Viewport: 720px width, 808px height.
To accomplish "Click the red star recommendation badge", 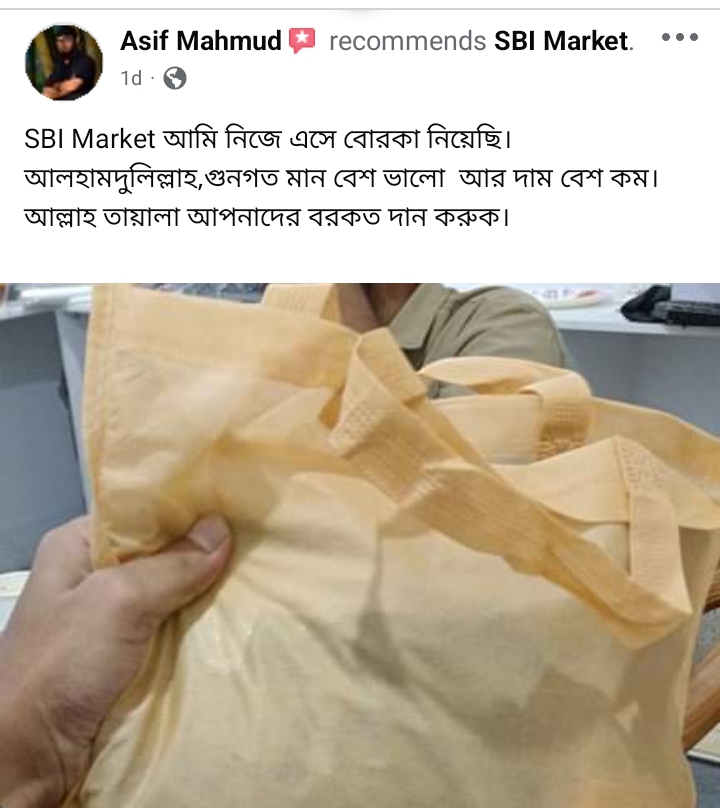I will pos(302,41).
